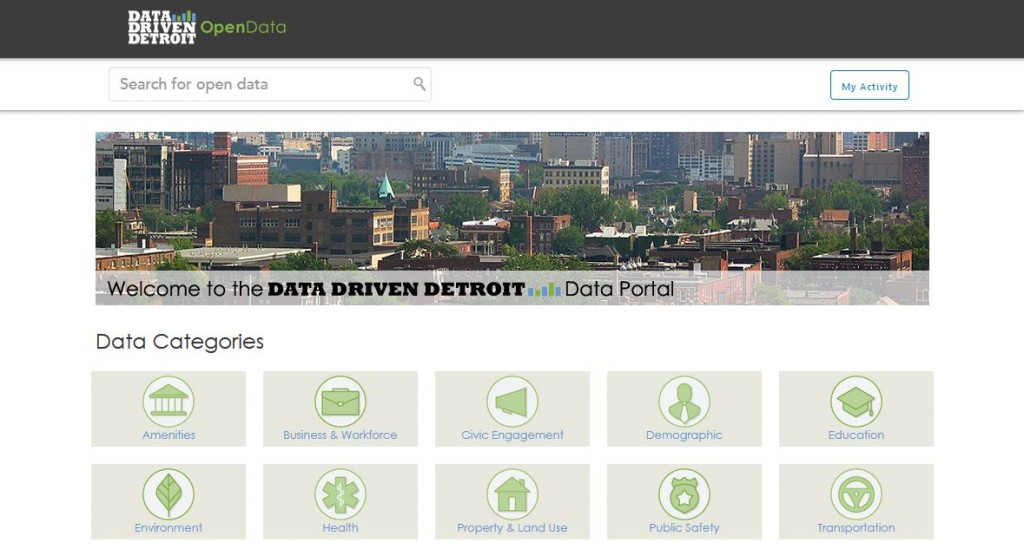Click the Transportation steering wheel icon
The height and width of the screenshot is (549, 1024).
856,494
